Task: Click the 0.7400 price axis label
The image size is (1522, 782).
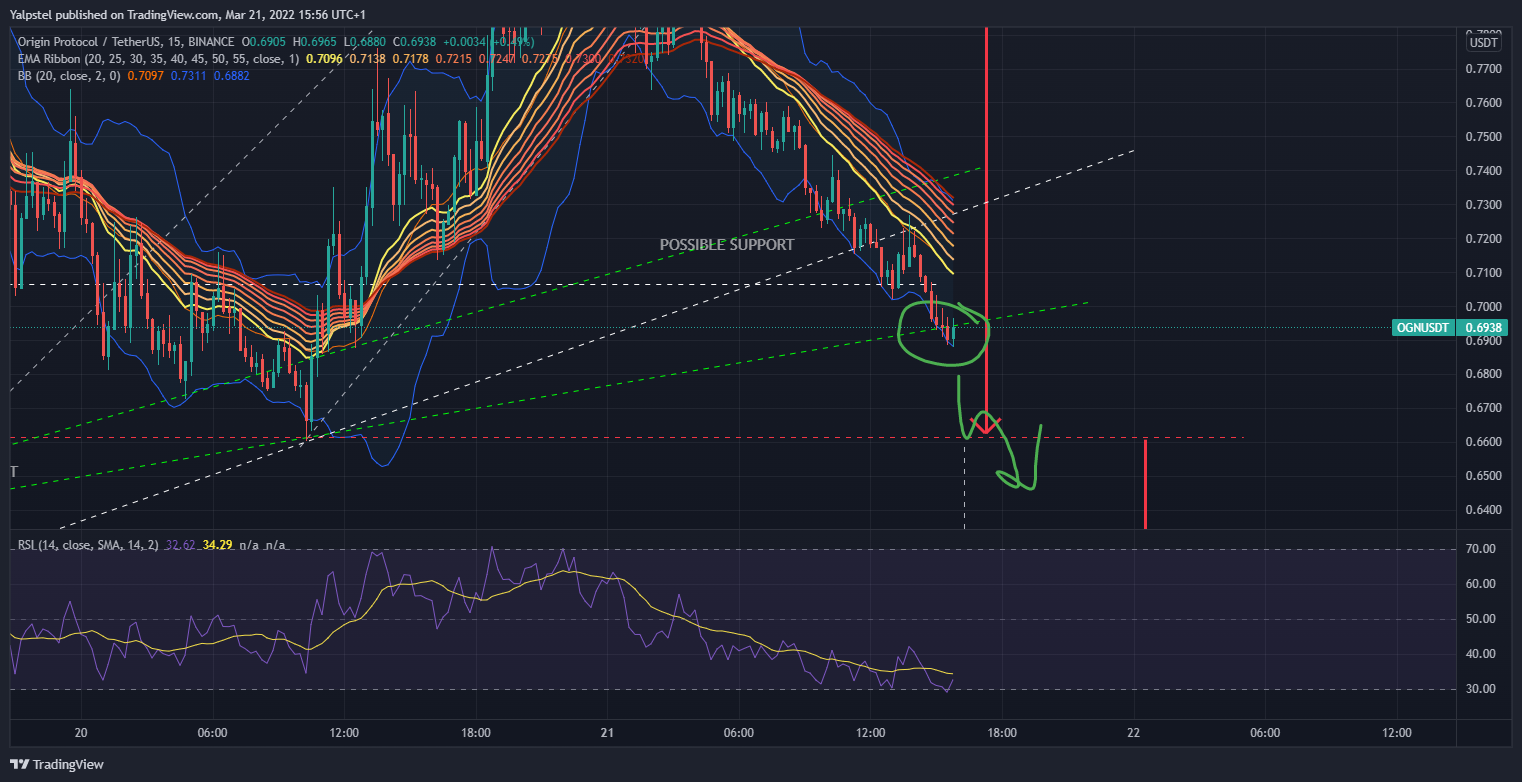Action: 1483,171
